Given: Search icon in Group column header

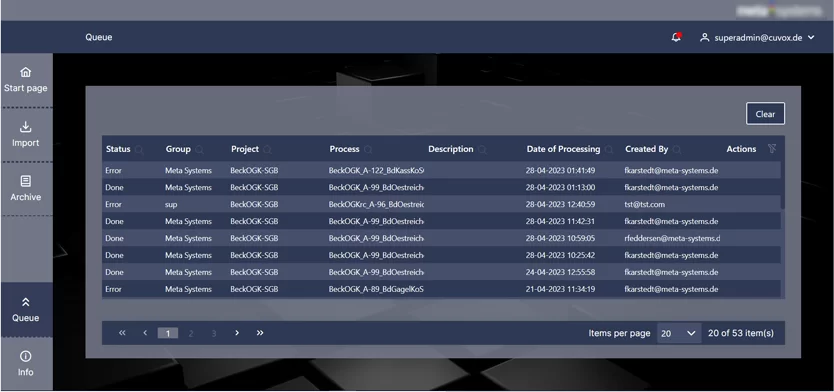Looking at the screenshot, I should point(199,150).
